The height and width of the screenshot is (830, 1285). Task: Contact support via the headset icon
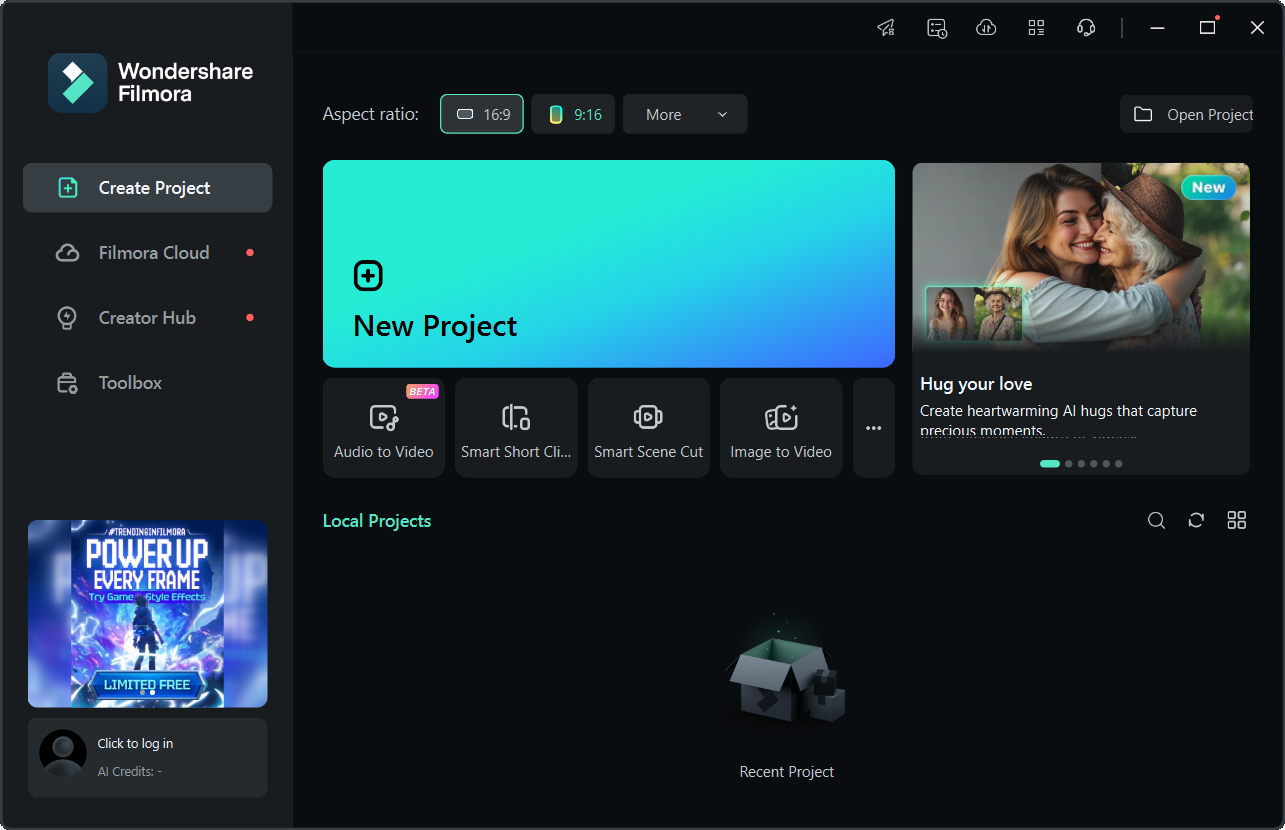1086,27
